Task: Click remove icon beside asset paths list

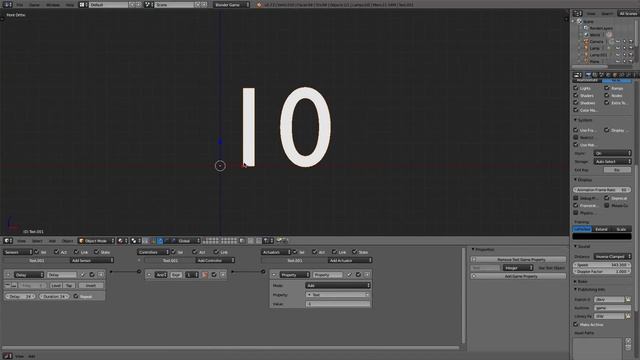Action: point(628,347)
